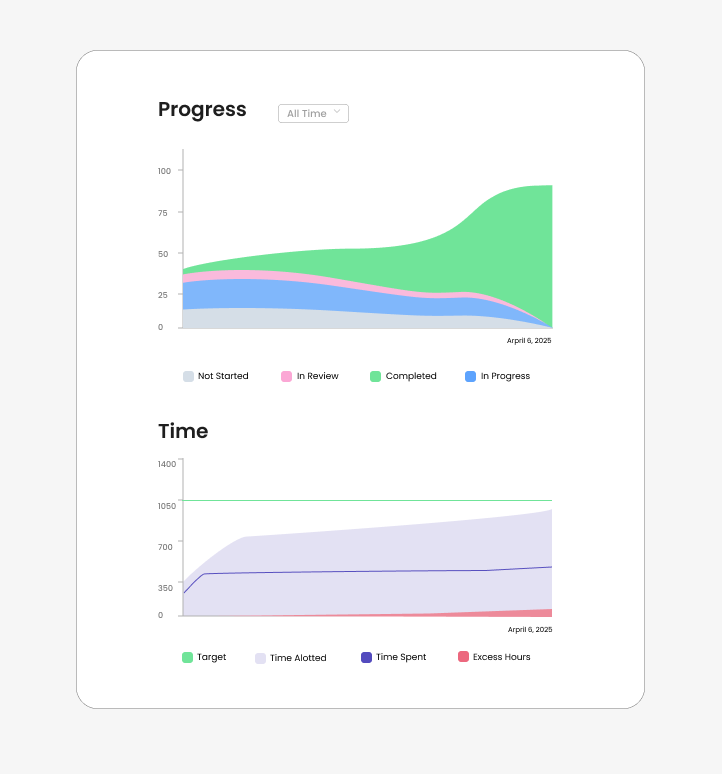This screenshot has height=774, width=722.
Task: Click the Target legend label
Action: (211, 658)
